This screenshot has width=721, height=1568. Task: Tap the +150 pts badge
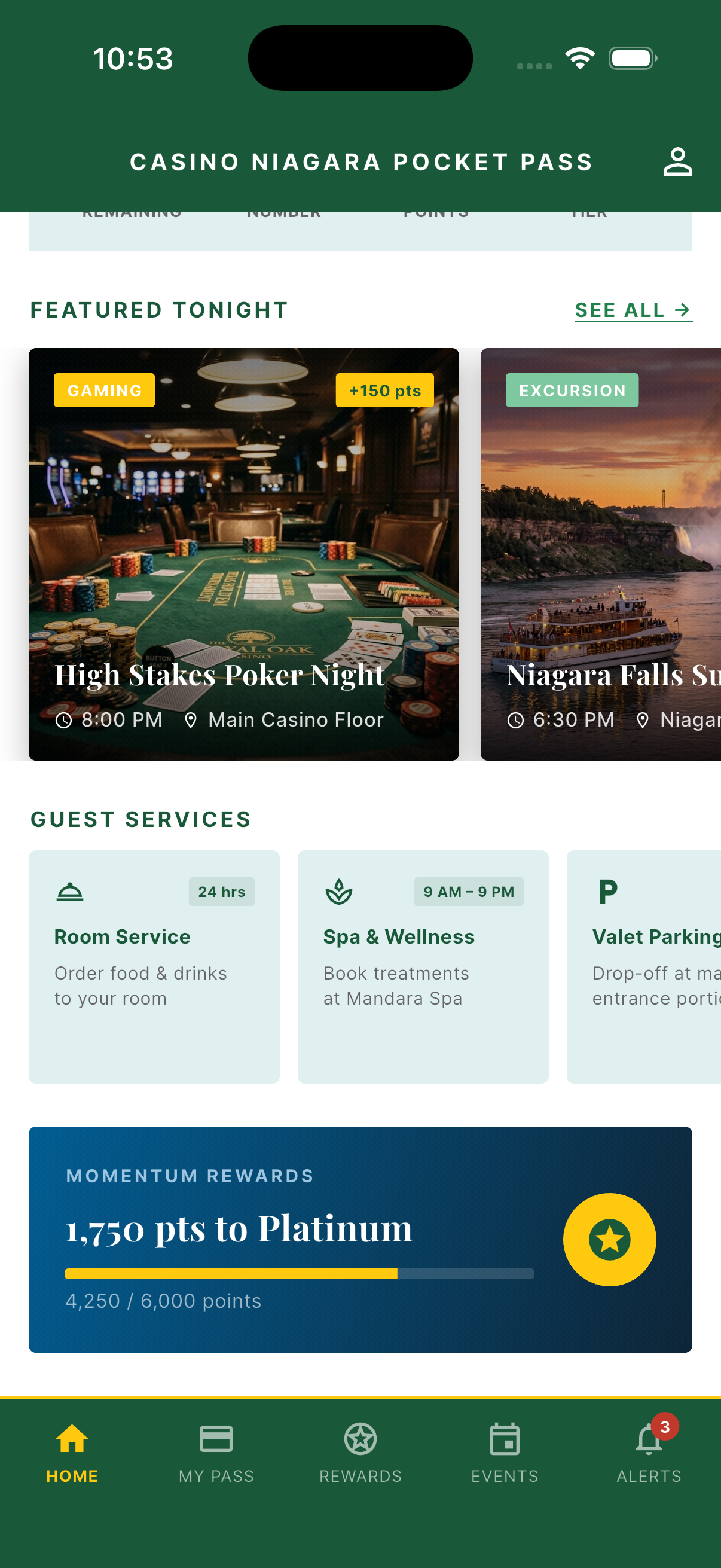click(x=384, y=390)
